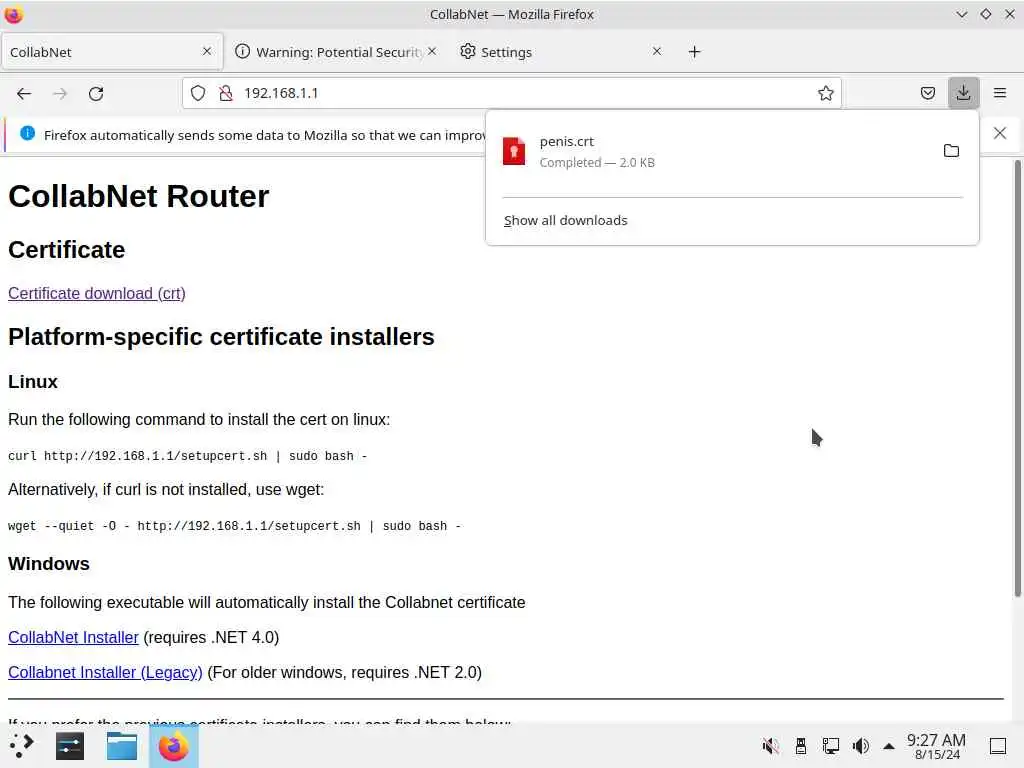This screenshot has height=768, width=1024.
Task: Click the Firefox taskbar icon
Action: pos(174,746)
